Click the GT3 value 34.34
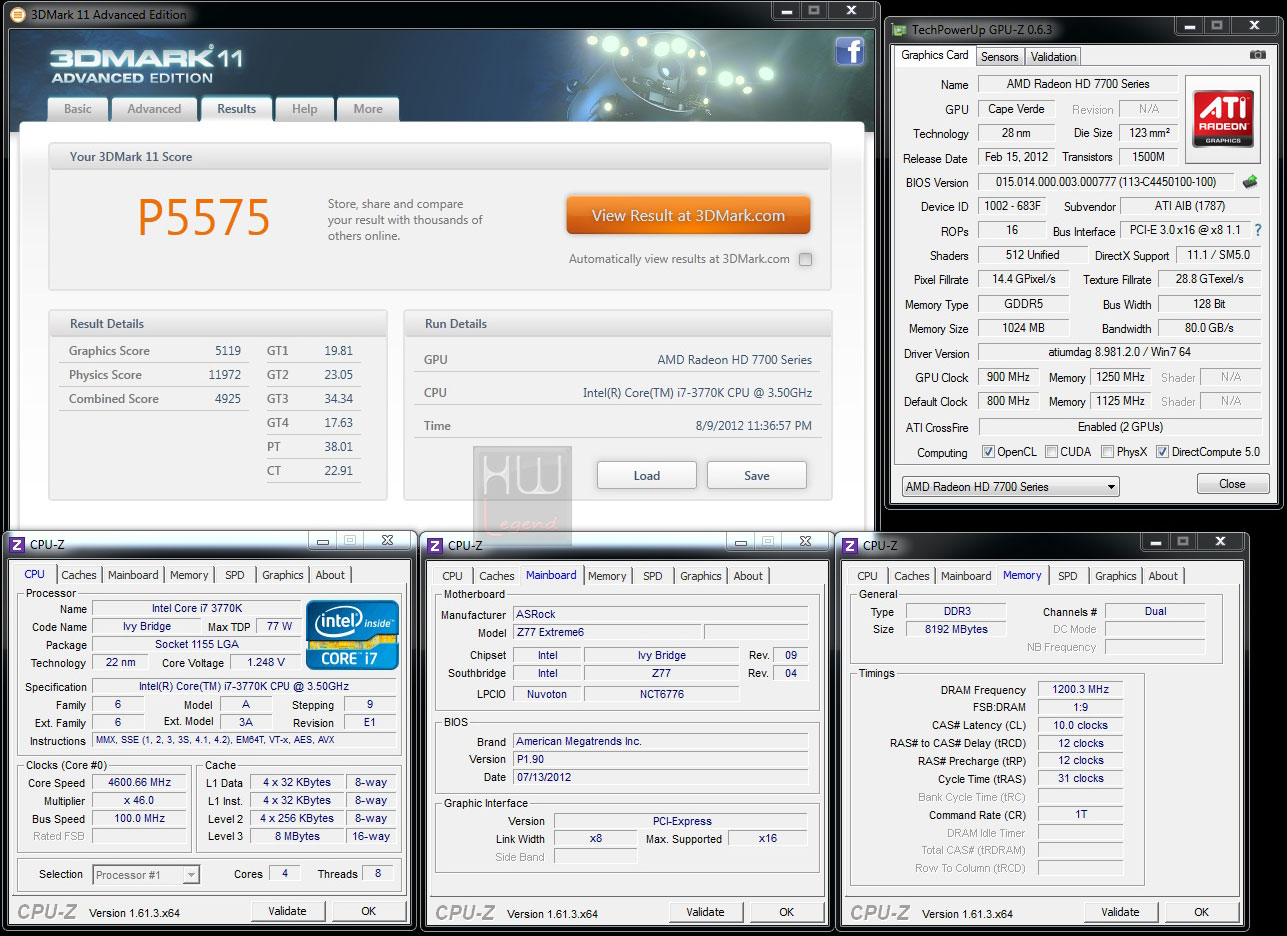Screen dimensions: 1287x936 click(338, 399)
